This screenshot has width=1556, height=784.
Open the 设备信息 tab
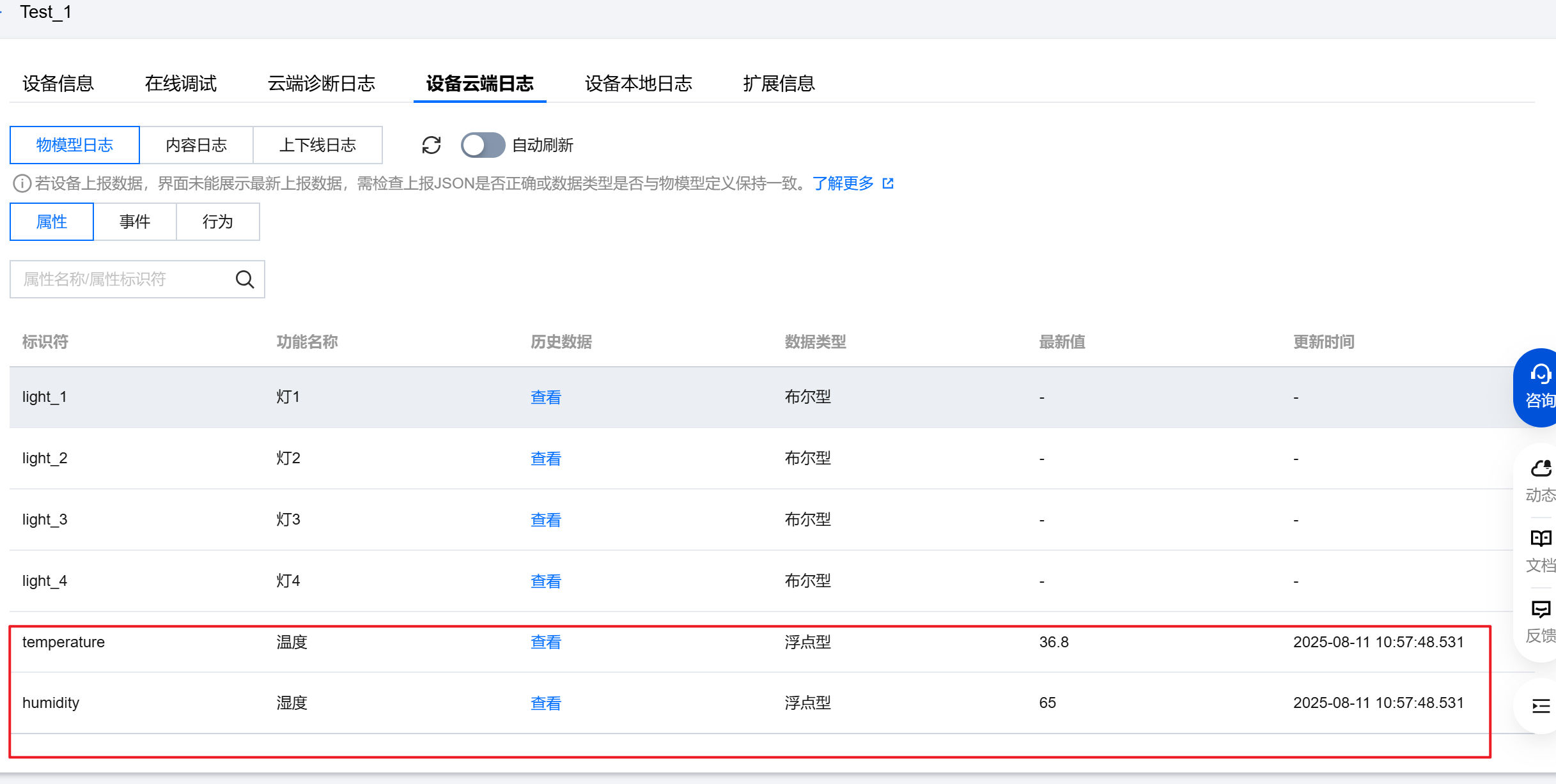click(x=58, y=84)
